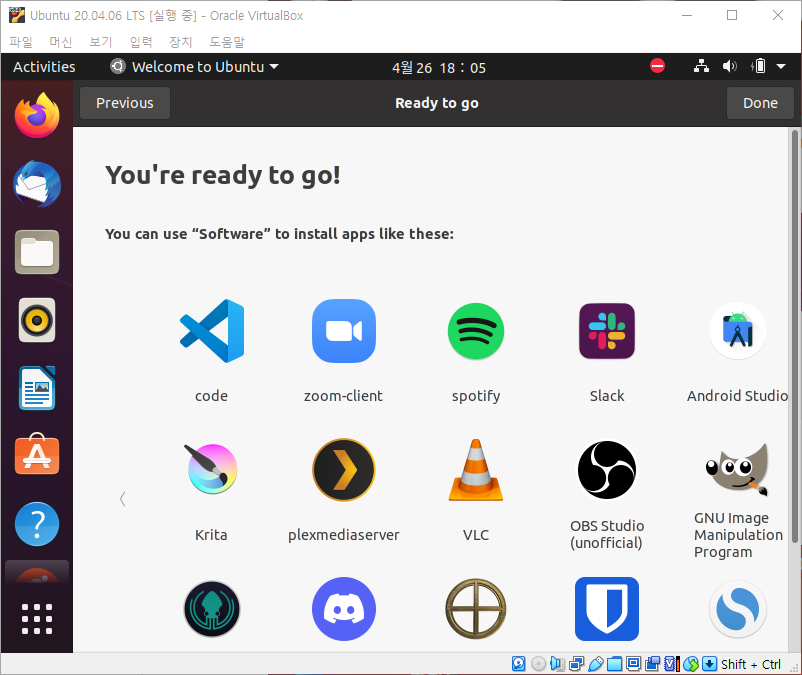Open the 도움말 menu
Viewport: 802px width, 675px height.
[227, 41]
